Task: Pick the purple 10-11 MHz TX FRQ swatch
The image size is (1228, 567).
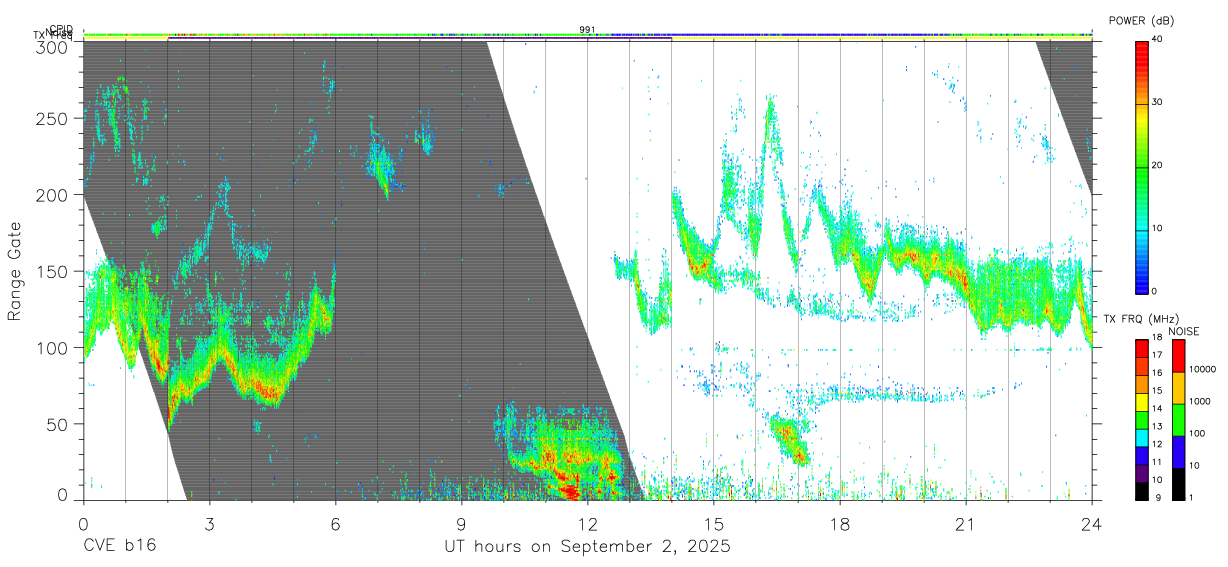Action: pos(1142,471)
